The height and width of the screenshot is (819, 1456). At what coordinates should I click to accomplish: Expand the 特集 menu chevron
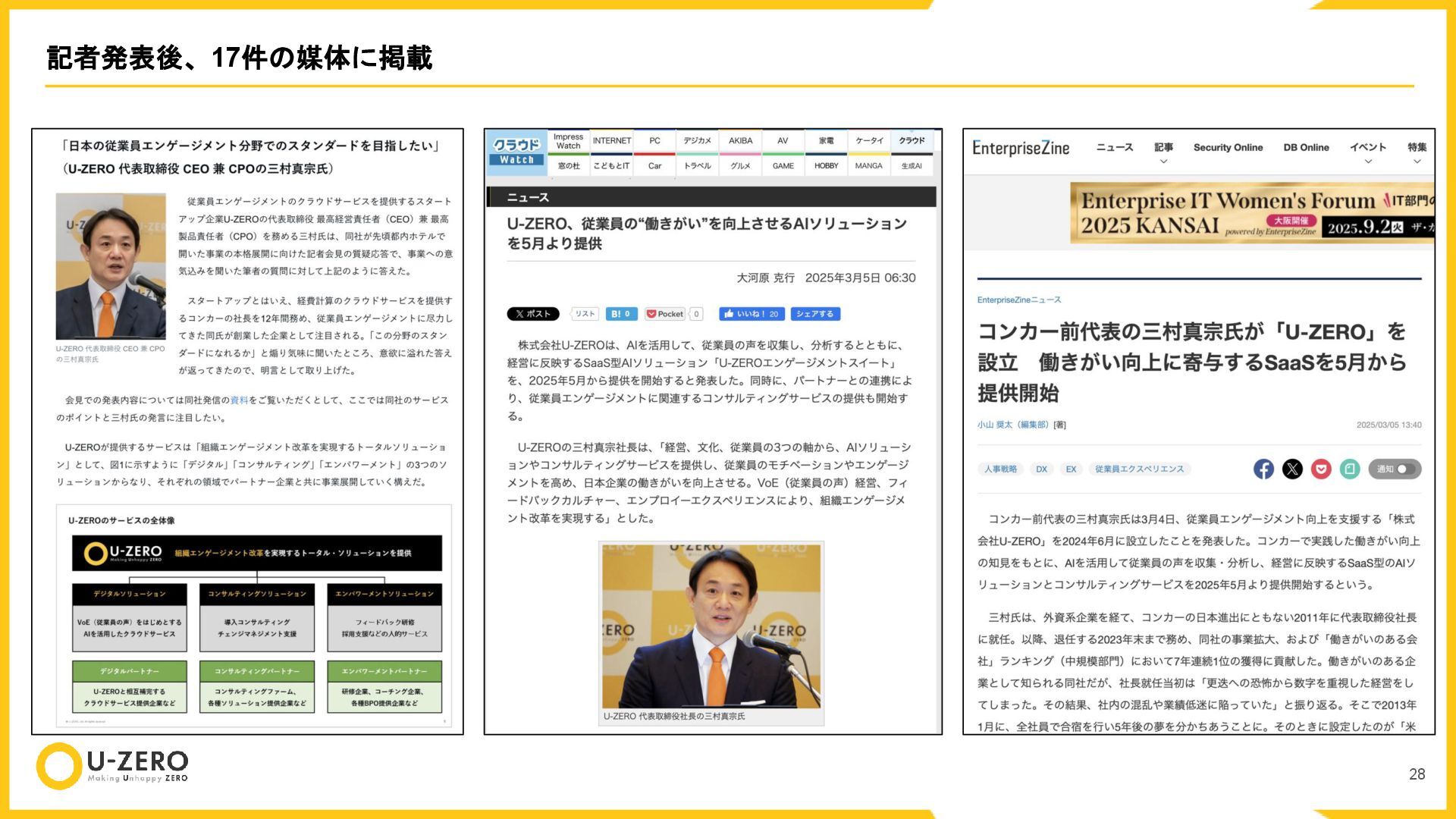click(x=1417, y=162)
